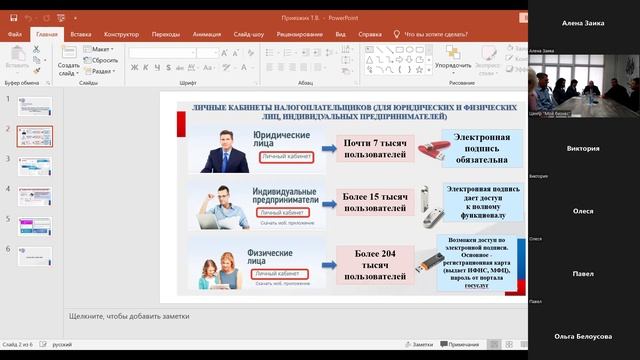Screen dimensions: 640x360
Task: Customize quick access toolbar dropdown arrow
Action: click(75, 18)
